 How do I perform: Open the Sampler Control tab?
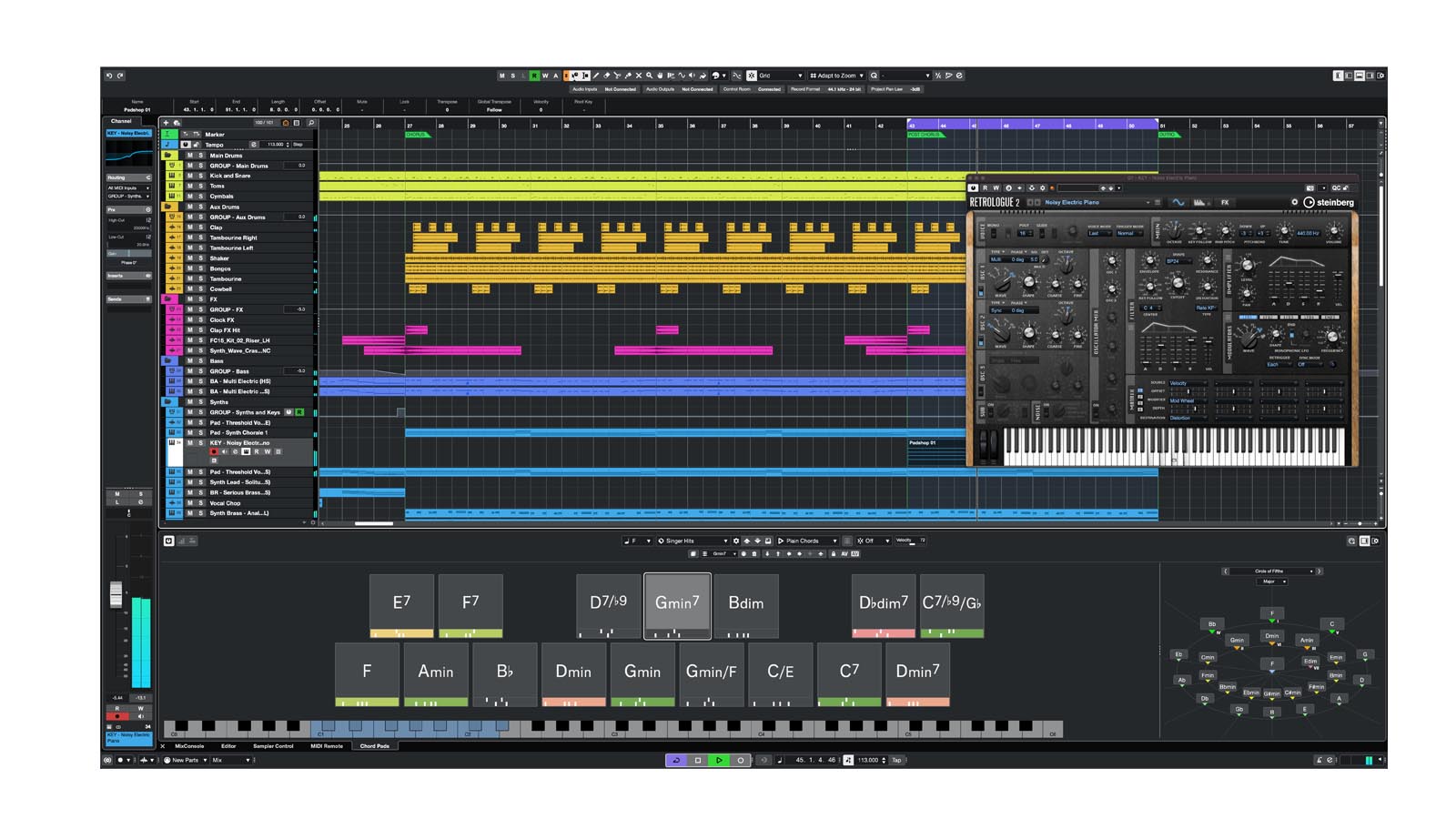point(273,746)
